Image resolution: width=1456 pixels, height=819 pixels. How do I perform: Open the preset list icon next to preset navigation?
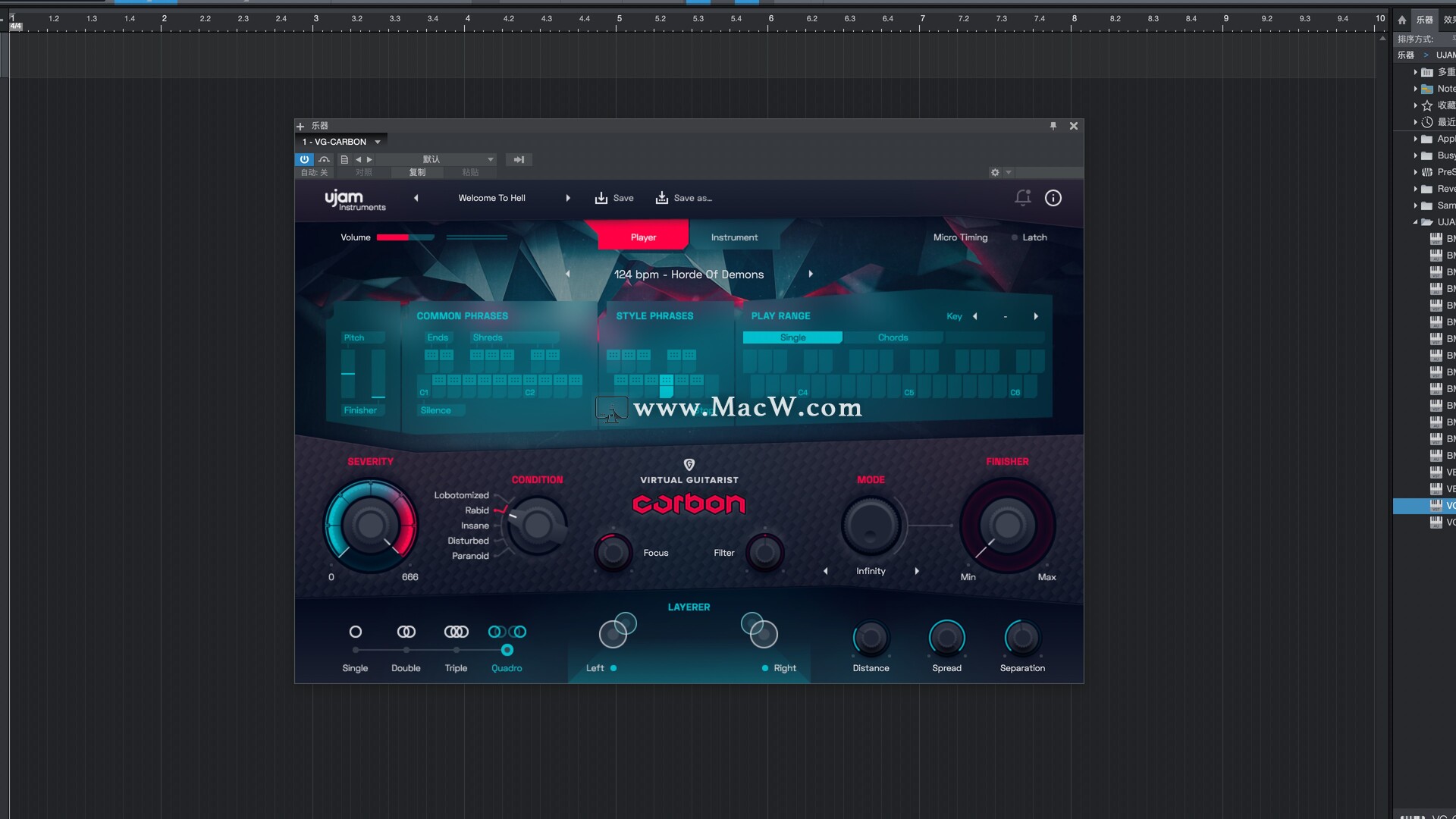345,159
